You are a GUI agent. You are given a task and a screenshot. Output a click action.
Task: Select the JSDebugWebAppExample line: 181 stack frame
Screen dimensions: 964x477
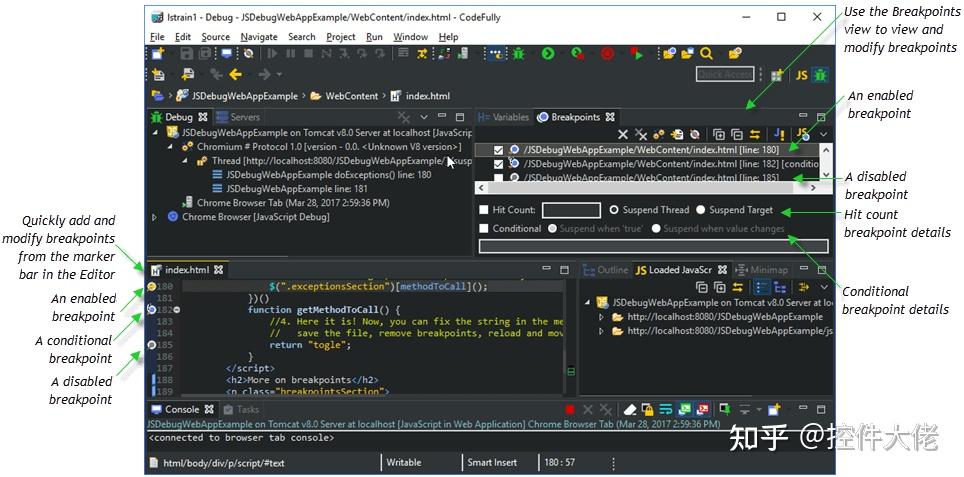(297, 189)
